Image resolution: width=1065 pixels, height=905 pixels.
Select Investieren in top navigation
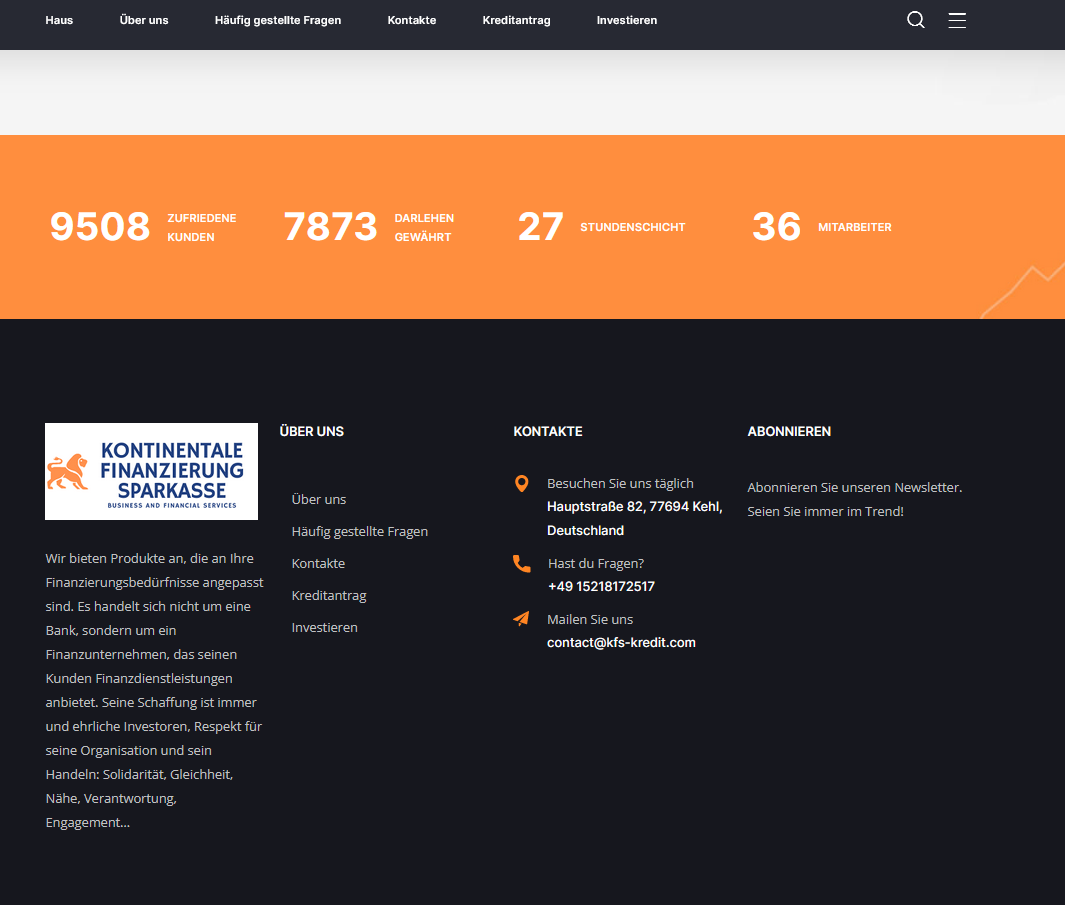pyautogui.click(x=627, y=20)
